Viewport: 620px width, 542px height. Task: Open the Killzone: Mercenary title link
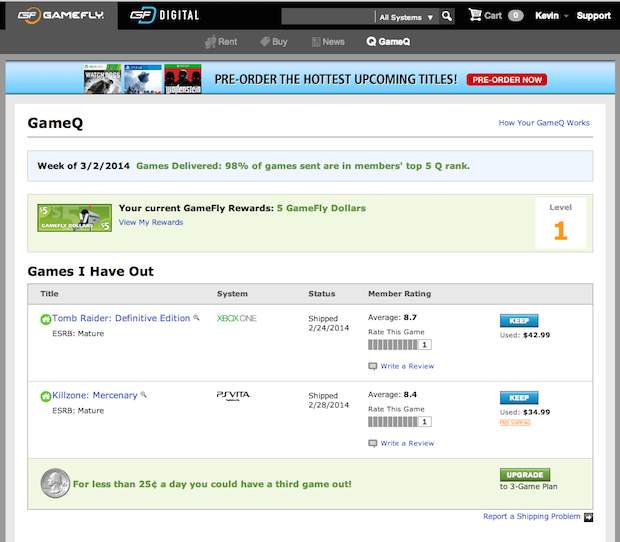pos(95,395)
